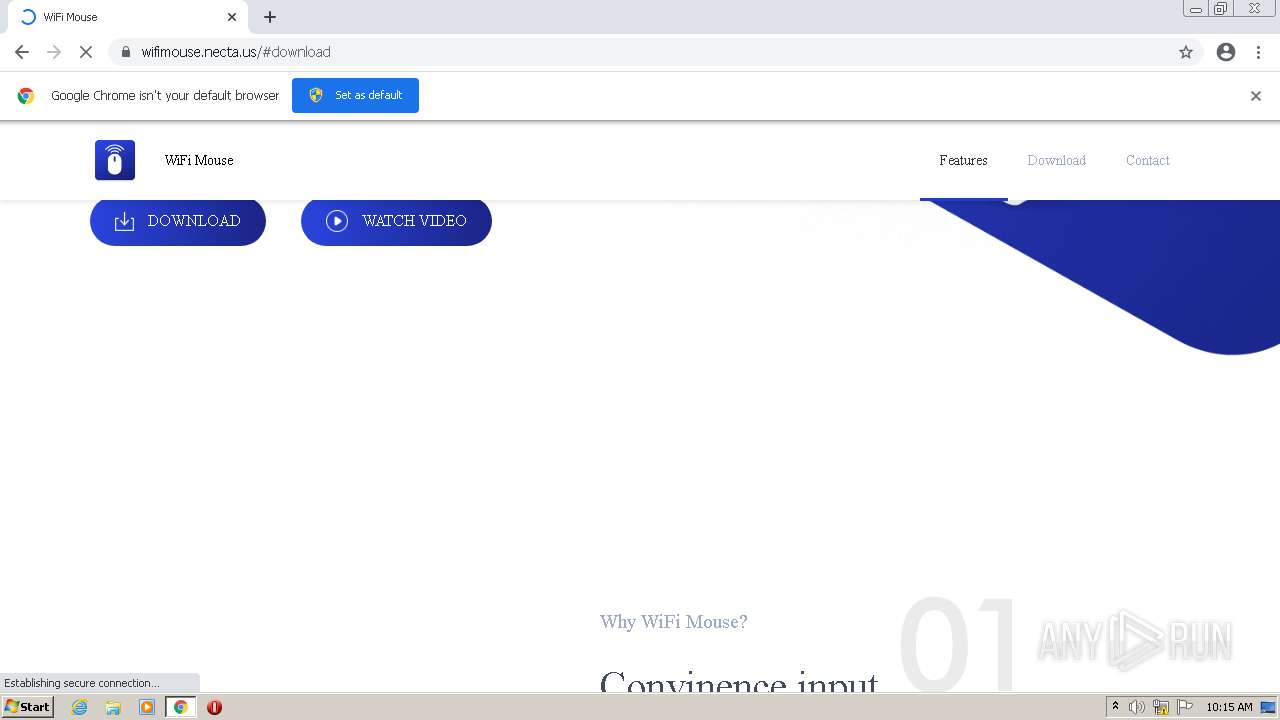Viewport: 1280px width, 720px height.
Task: Go to the Features nav item
Action: pos(963,160)
